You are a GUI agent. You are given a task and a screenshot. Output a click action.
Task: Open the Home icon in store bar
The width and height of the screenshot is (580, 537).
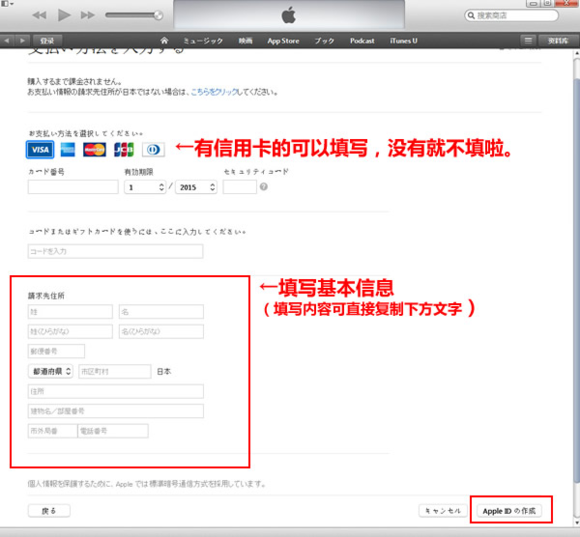(x=164, y=40)
